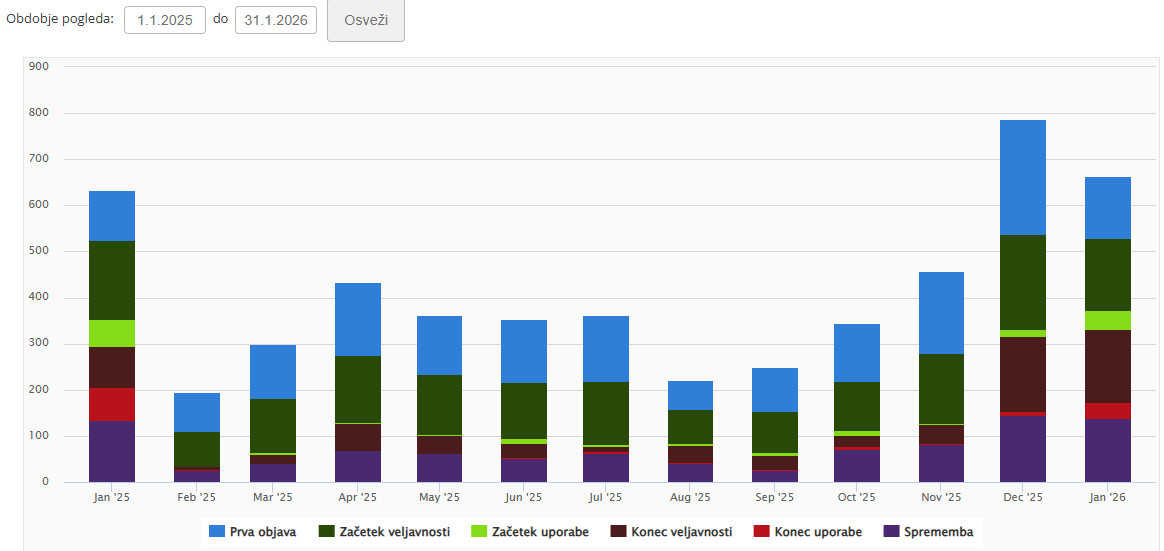The height and width of the screenshot is (551, 1164).
Task: Click purple Sprememba segment of Dec '25 bar
Action: (x=1022, y=448)
